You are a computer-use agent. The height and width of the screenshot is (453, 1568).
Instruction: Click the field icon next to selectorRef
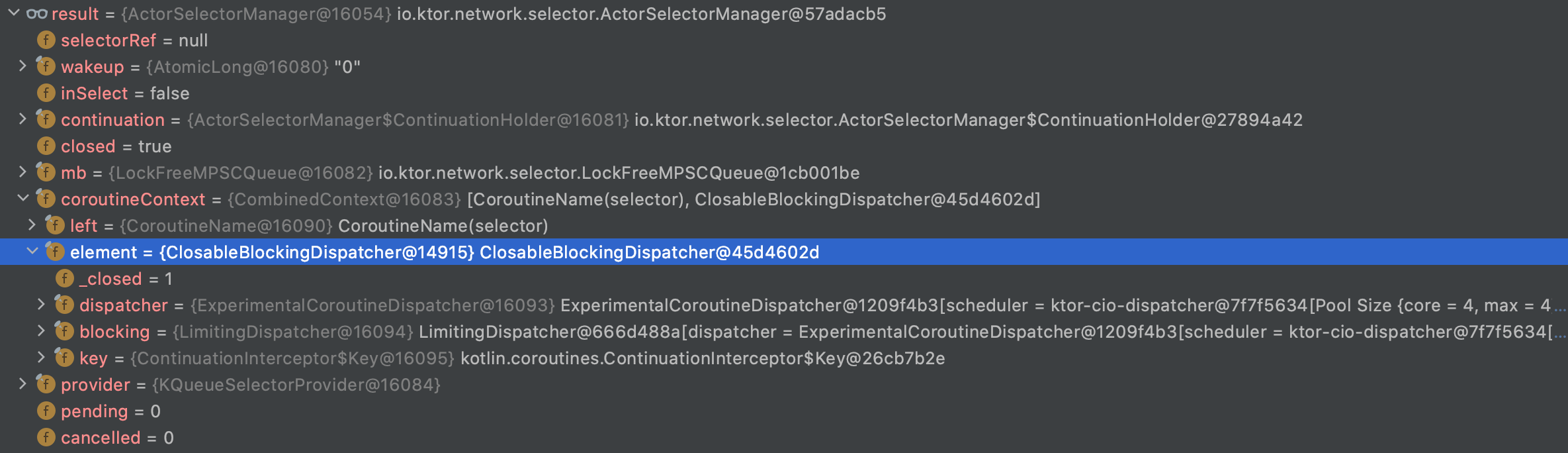click(44, 40)
